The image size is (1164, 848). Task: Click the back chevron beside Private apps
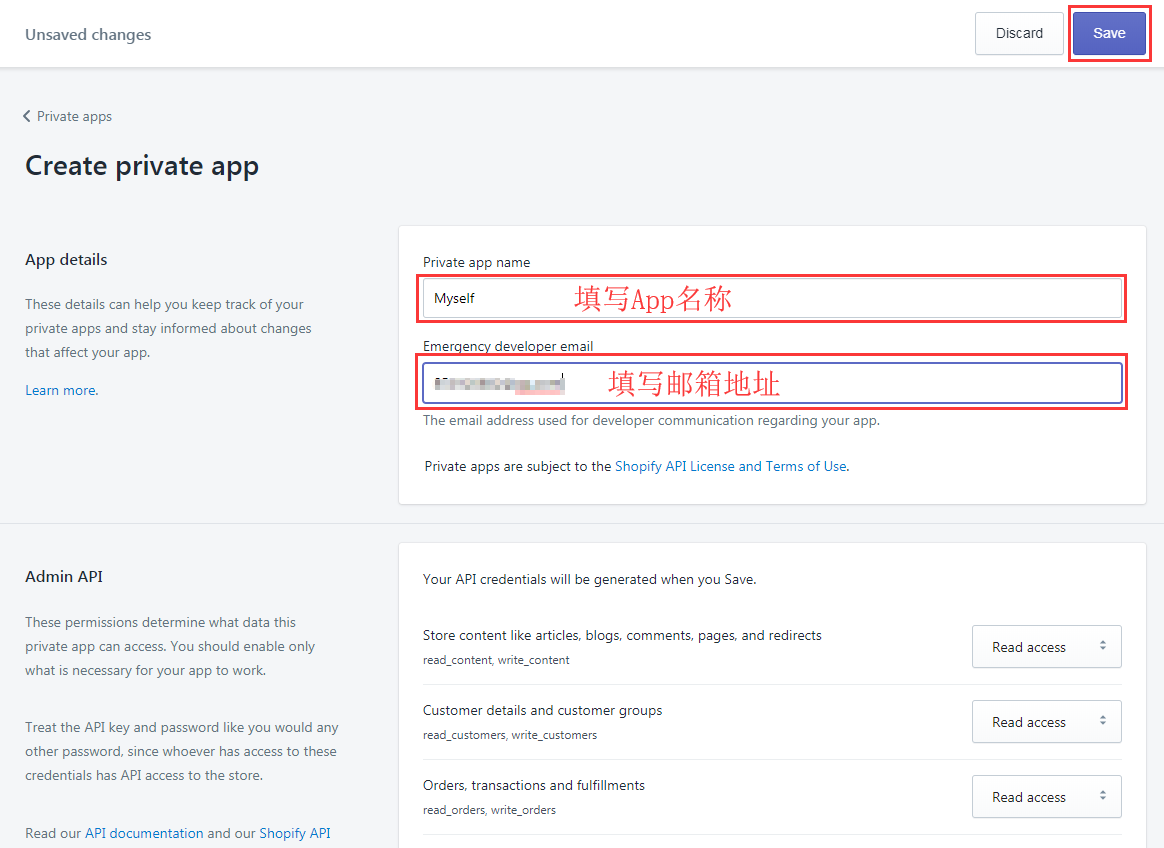pyautogui.click(x=27, y=116)
